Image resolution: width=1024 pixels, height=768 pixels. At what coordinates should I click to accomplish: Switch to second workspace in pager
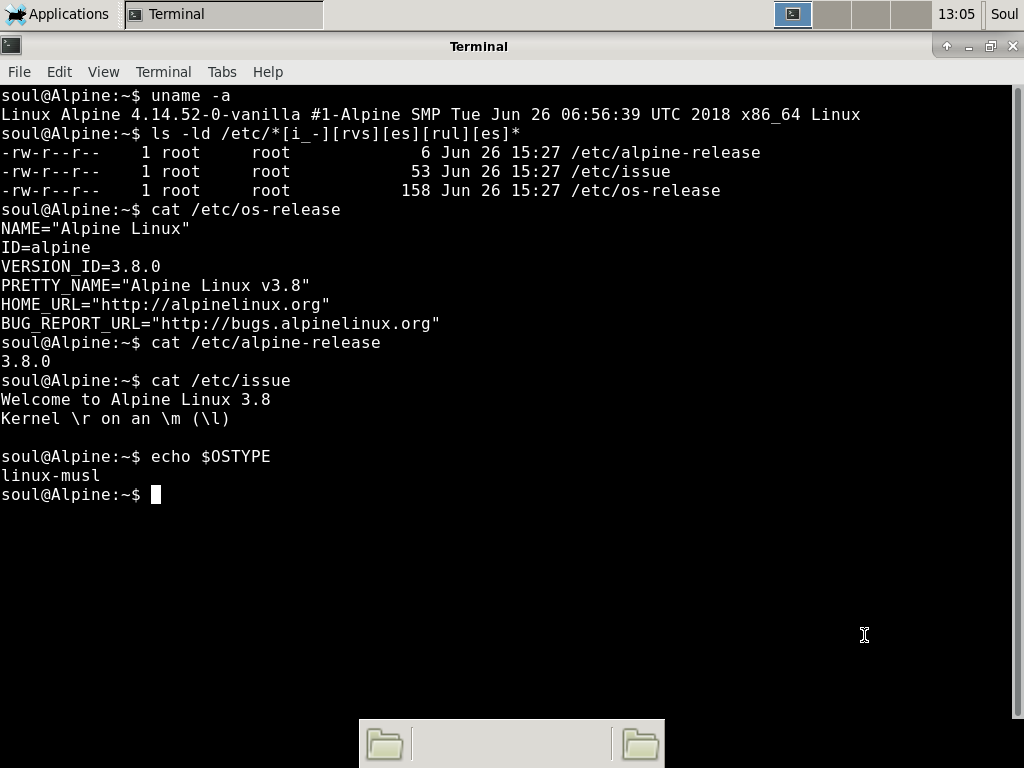(832, 14)
